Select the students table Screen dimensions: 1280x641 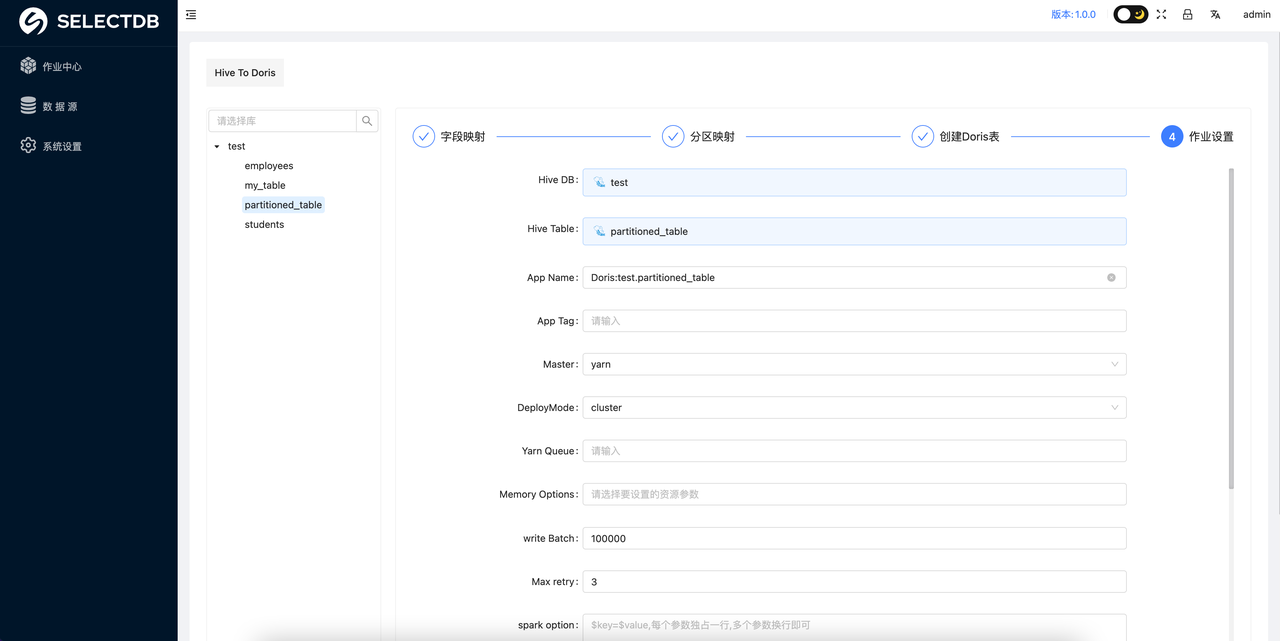(264, 224)
